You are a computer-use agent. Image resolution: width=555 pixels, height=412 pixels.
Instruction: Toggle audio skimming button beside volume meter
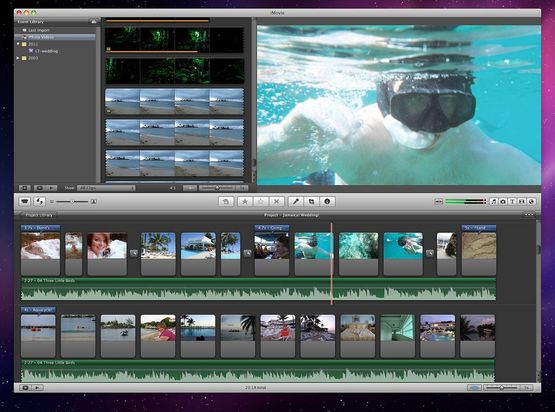click(439, 201)
